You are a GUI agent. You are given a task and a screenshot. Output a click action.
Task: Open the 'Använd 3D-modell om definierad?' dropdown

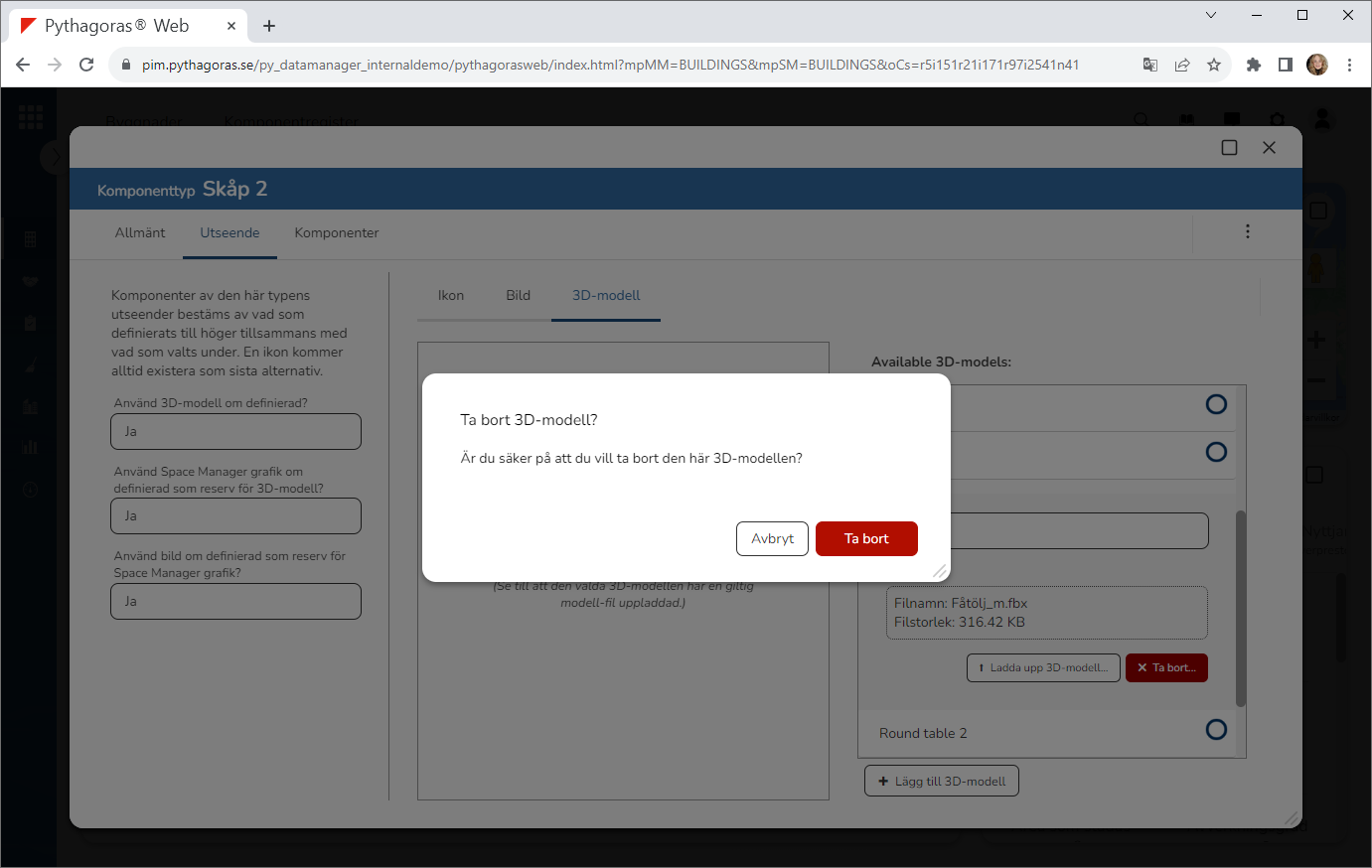235,432
